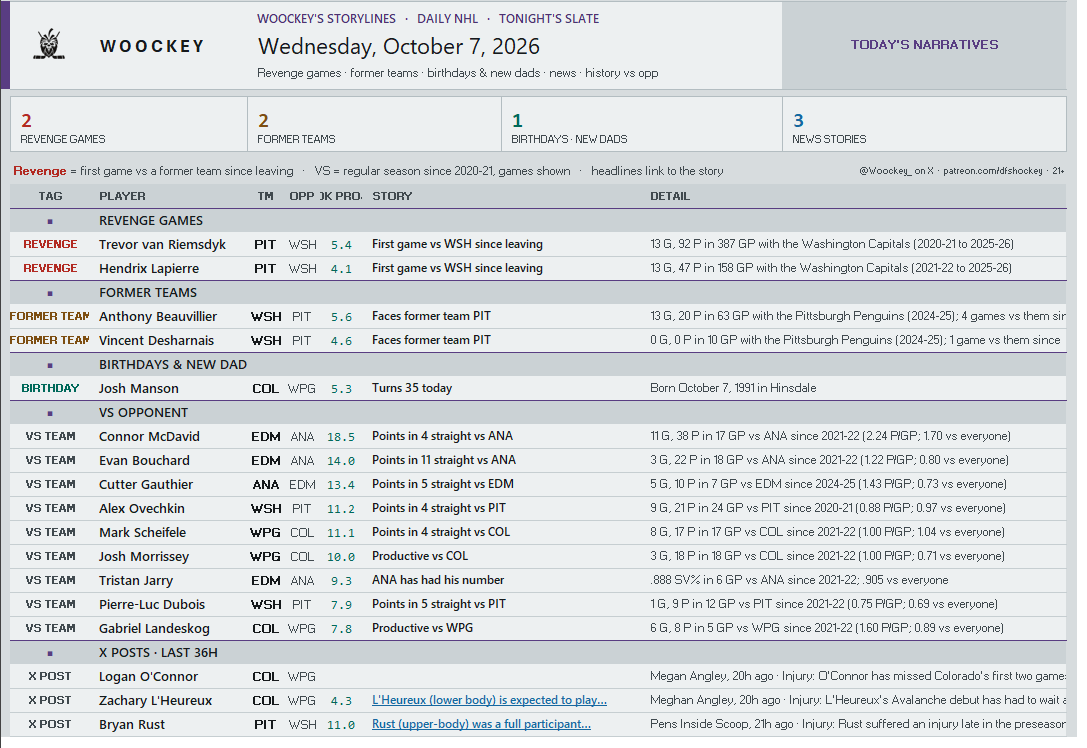This screenshot has width=1087, height=748.
Task: Click player name Mark Scheifele
Action: click(x=143, y=532)
